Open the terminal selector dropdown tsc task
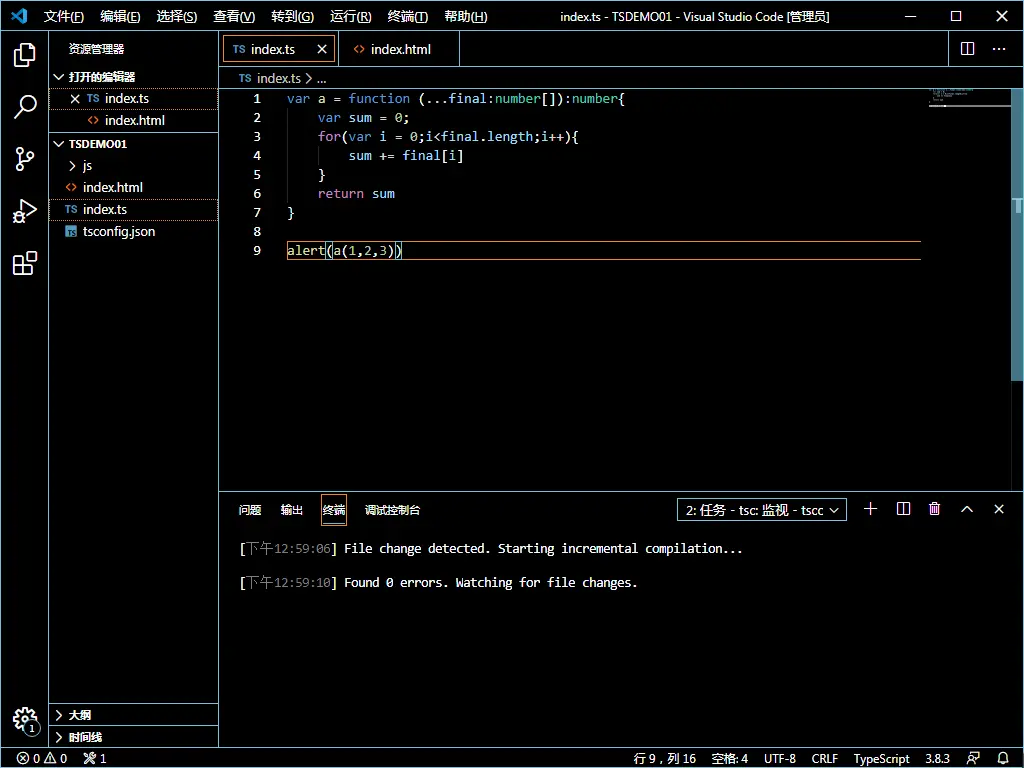This screenshot has height=768, width=1024. click(x=761, y=510)
